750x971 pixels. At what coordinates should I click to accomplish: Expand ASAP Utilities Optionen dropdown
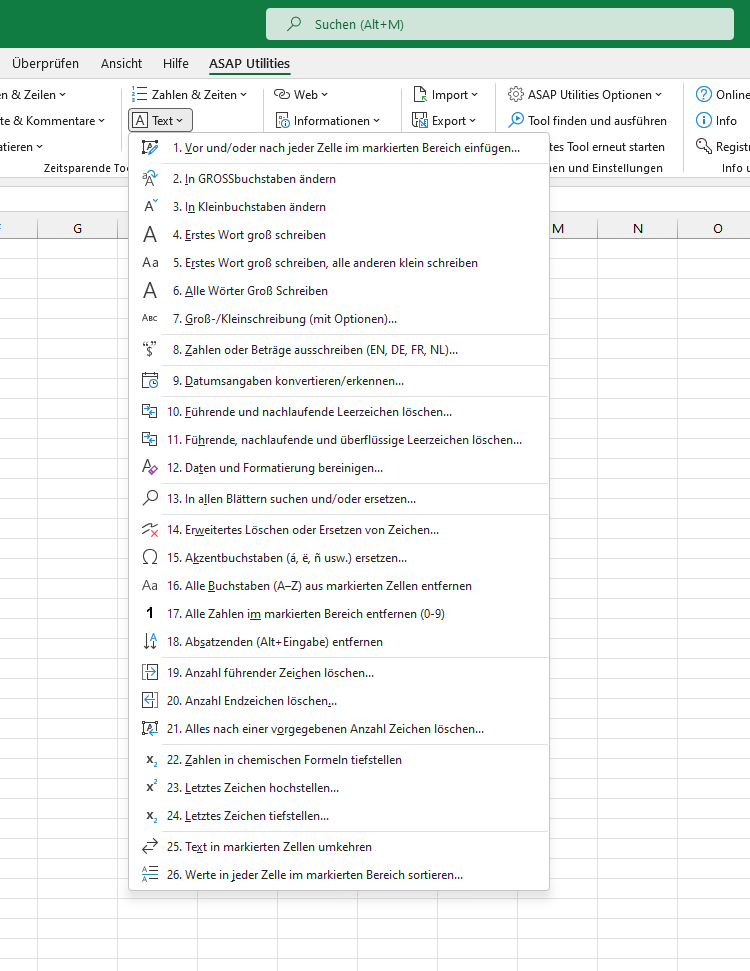(x=585, y=95)
